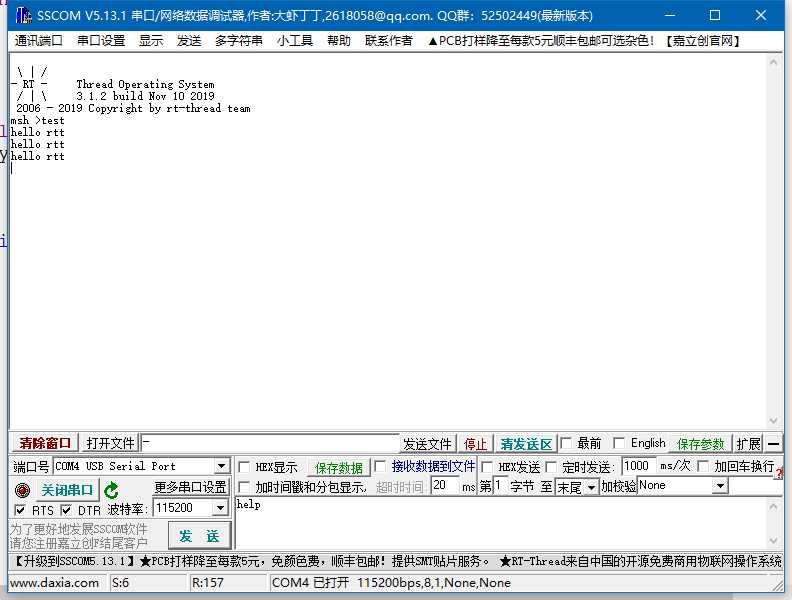Image resolution: width=792 pixels, height=600 pixels.
Task: Expand the 加校验 None dropdown
Action: pyautogui.click(x=720, y=486)
